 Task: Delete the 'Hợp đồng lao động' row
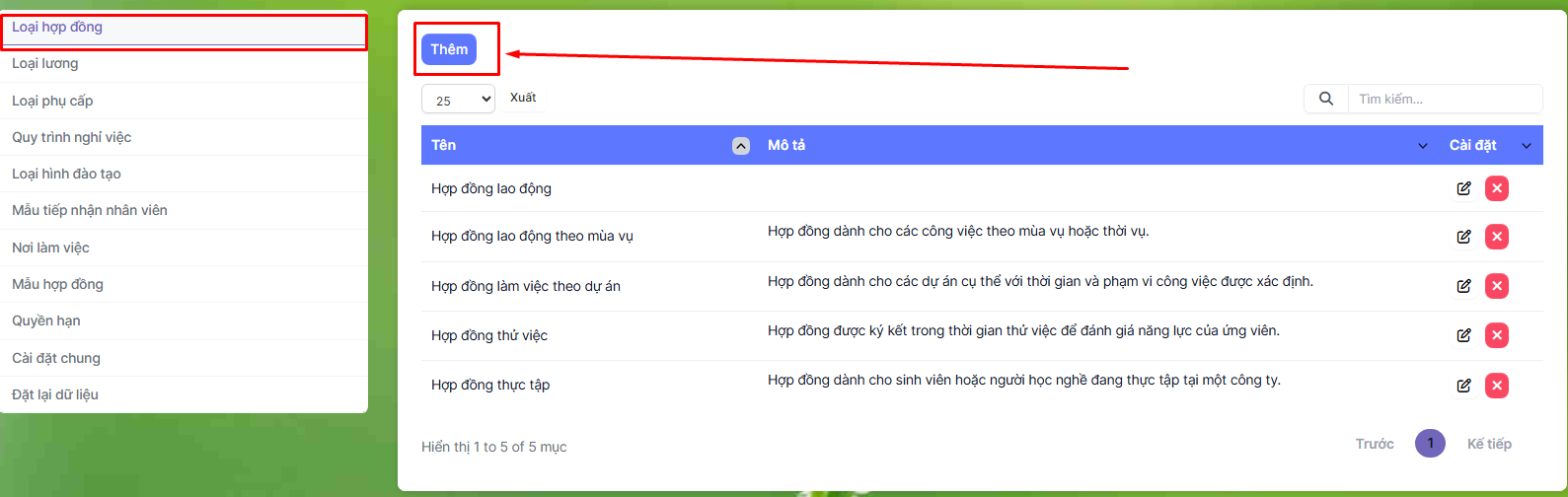tap(1497, 188)
